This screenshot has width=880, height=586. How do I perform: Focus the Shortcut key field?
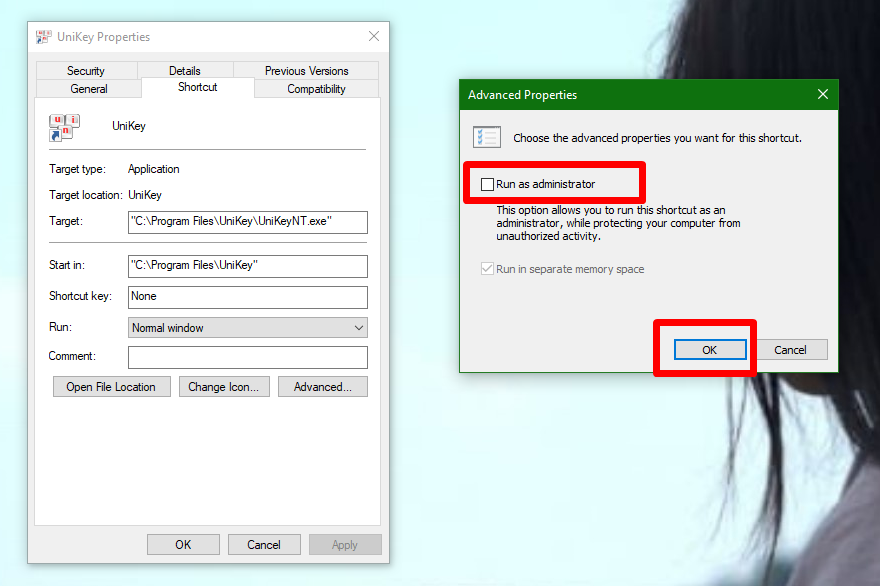click(248, 297)
